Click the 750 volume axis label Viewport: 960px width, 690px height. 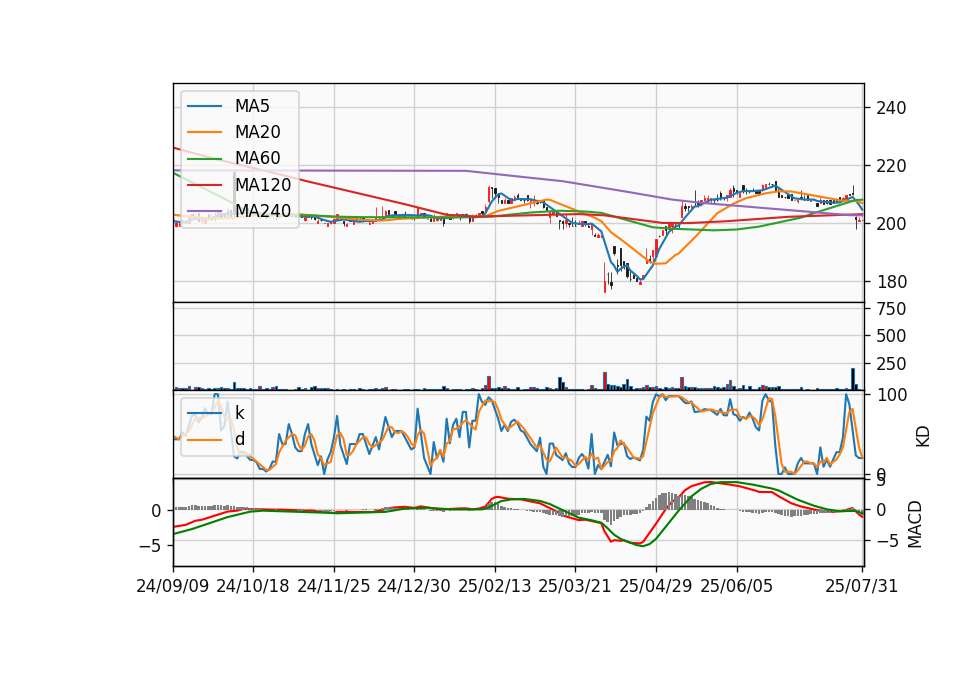891,309
